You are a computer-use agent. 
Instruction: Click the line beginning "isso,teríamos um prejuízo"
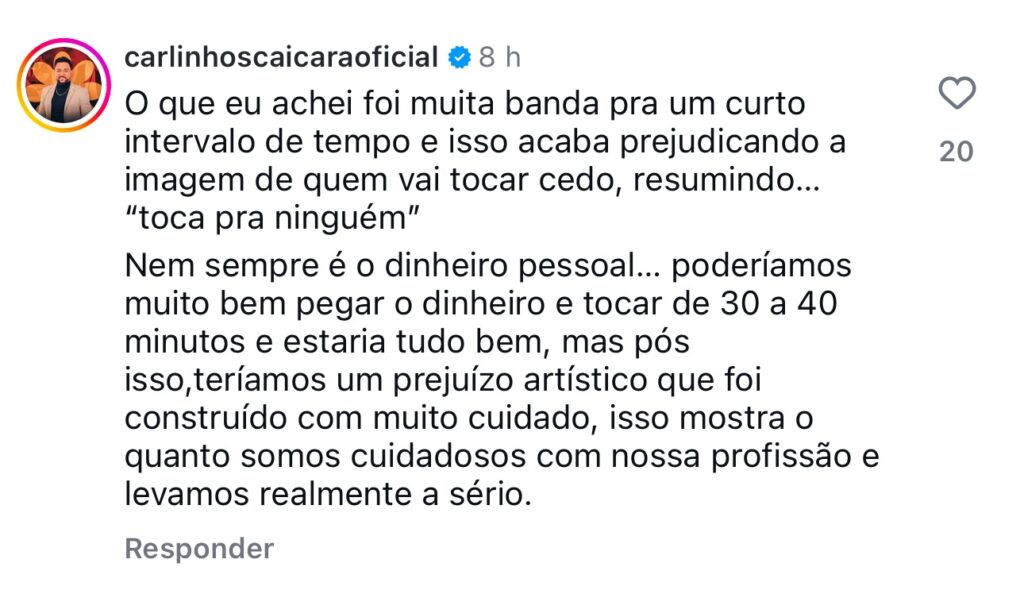coord(443,380)
